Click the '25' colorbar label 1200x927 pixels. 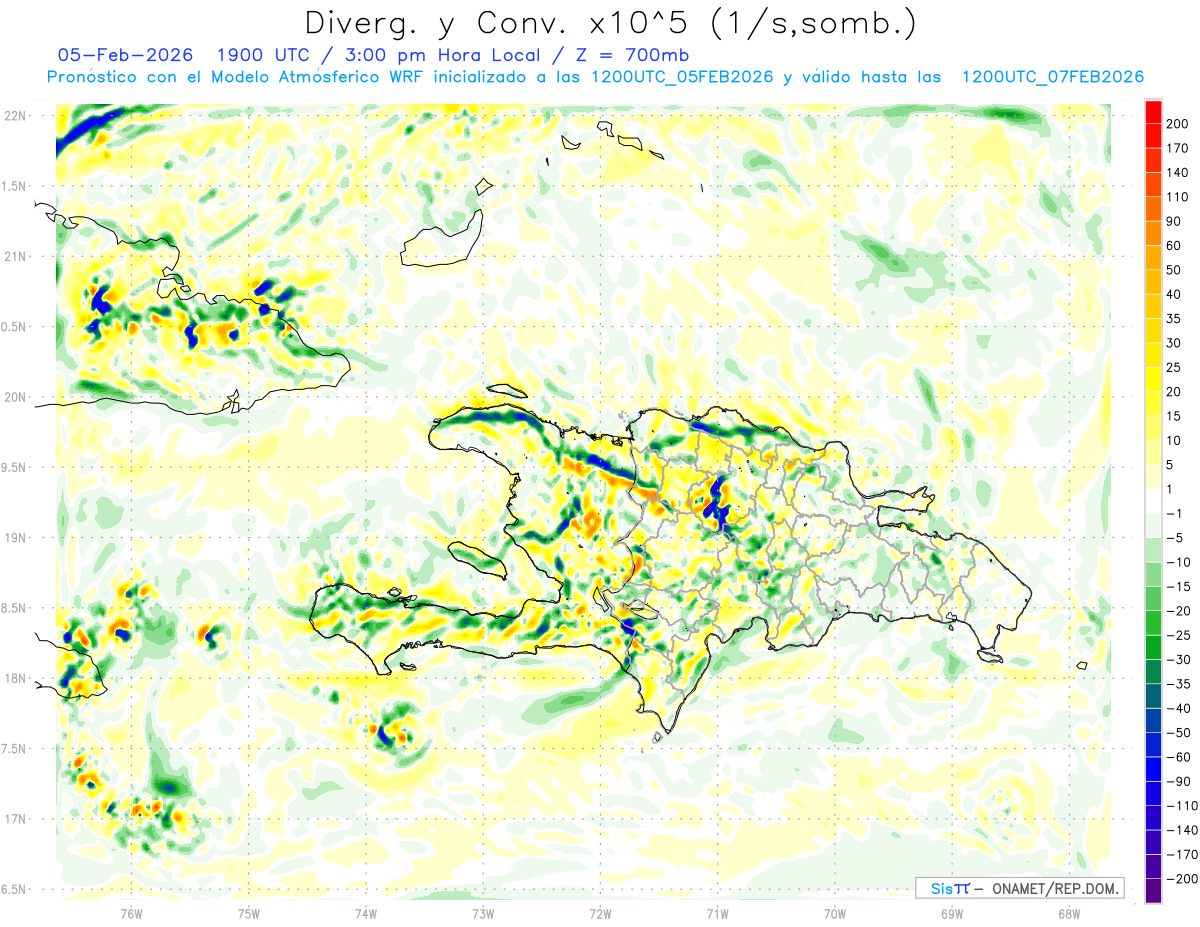[1174, 367]
